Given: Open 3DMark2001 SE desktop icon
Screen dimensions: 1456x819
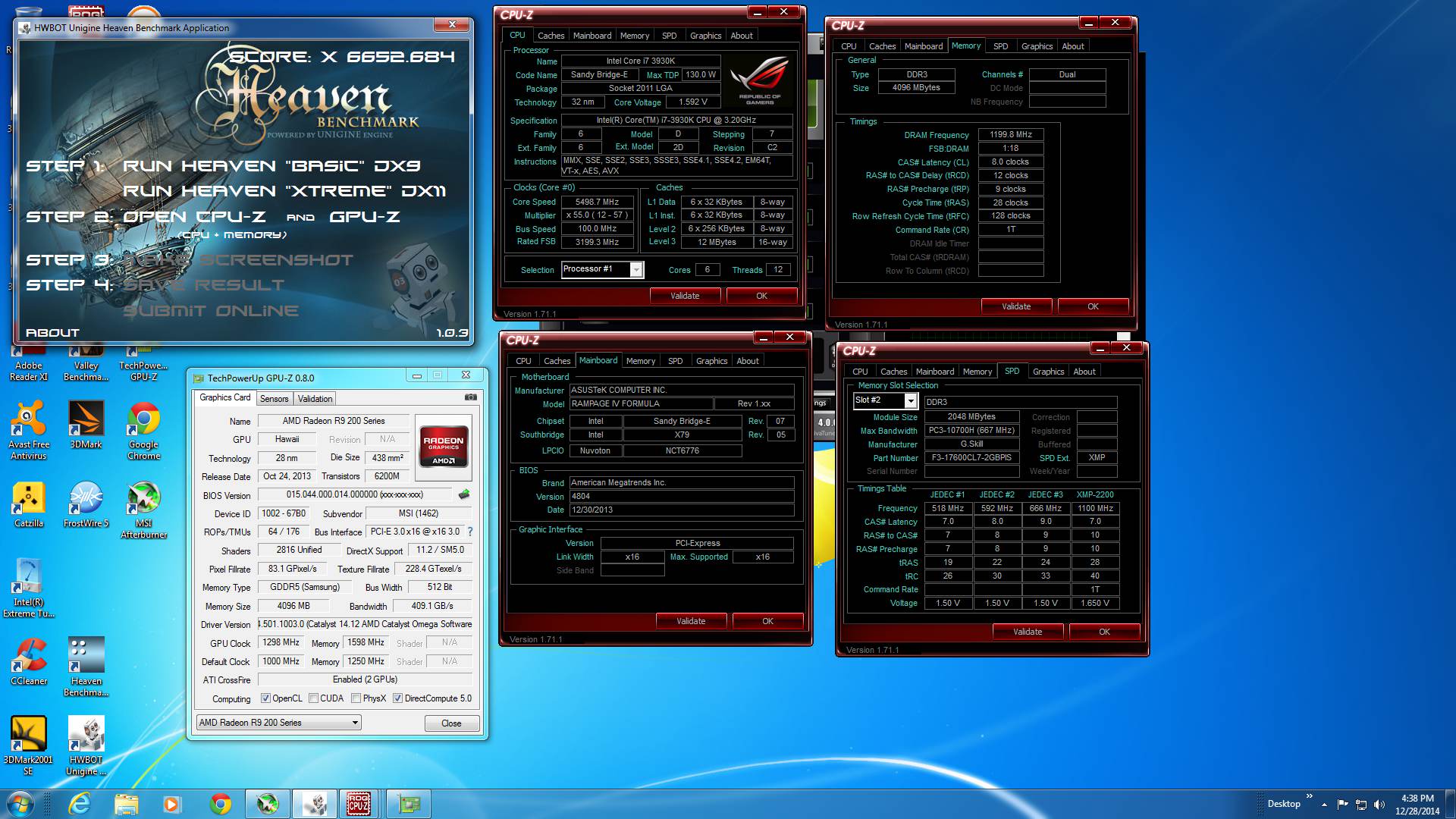Looking at the screenshot, I should coord(29,746).
